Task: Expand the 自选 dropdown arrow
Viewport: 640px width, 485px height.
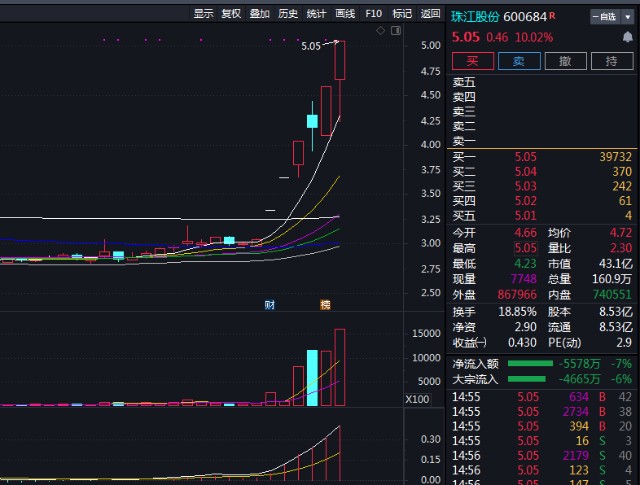Action: click(628, 17)
